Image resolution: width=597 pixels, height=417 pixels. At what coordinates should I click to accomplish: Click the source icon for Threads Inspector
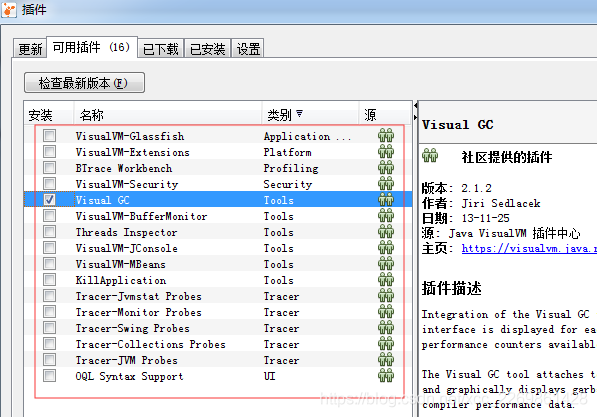click(x=386, y=232)
